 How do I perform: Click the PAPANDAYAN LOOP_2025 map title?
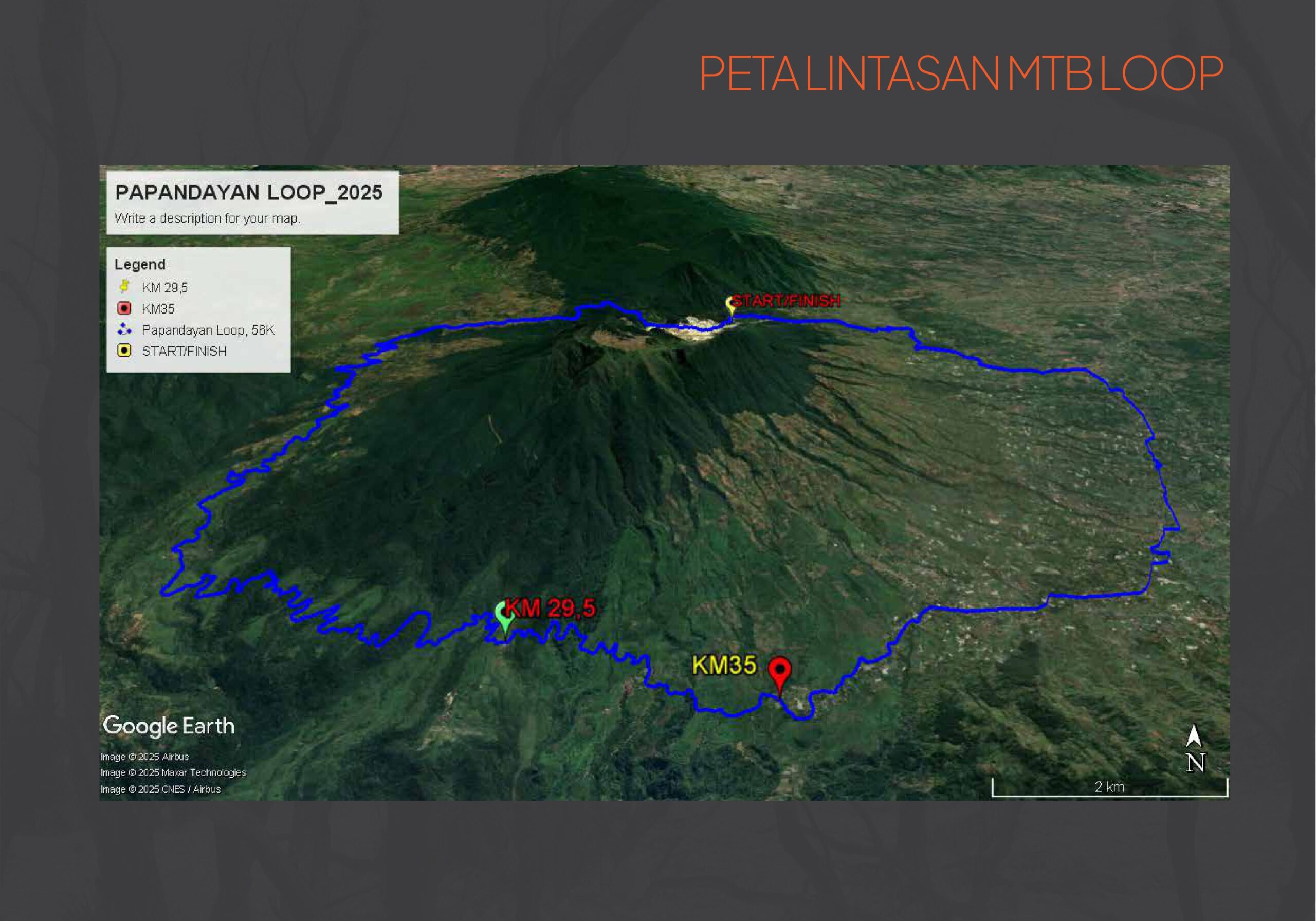(249, 193)
